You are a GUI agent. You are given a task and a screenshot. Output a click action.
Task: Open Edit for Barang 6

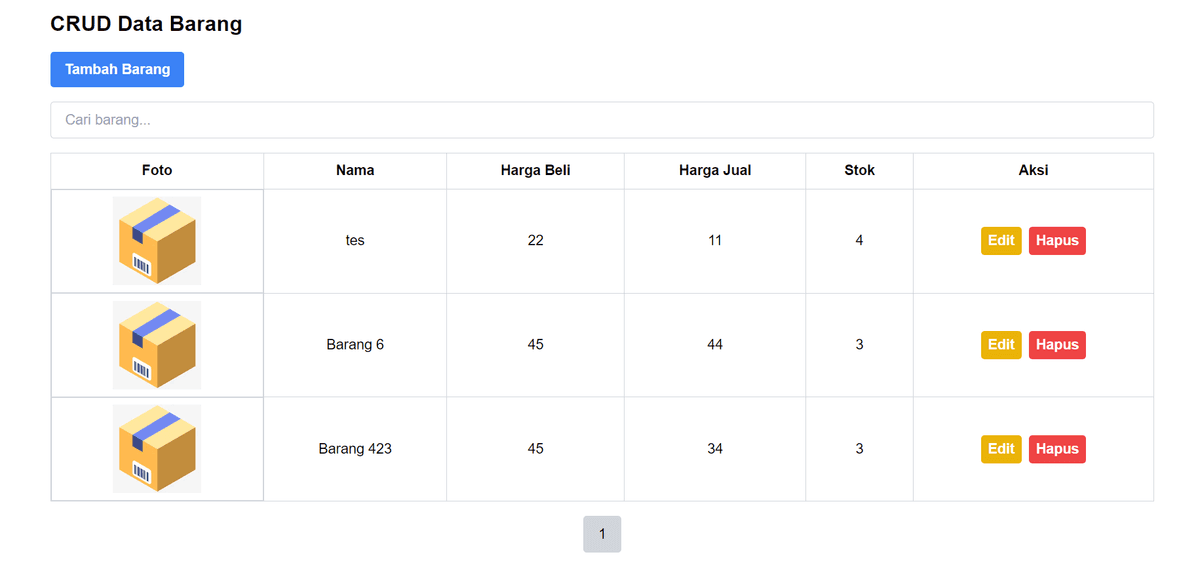tap(1001, 345)
